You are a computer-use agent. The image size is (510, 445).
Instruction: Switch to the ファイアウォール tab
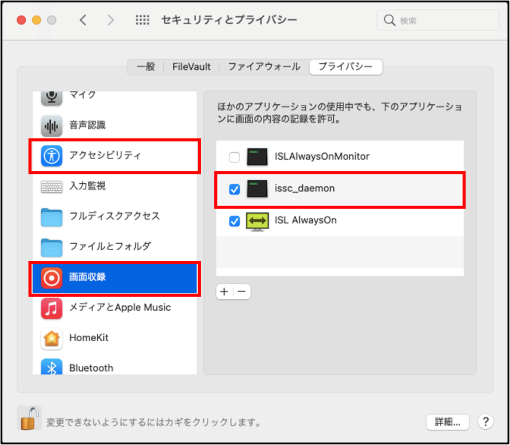pyautogui.click(x=264, y=67)
